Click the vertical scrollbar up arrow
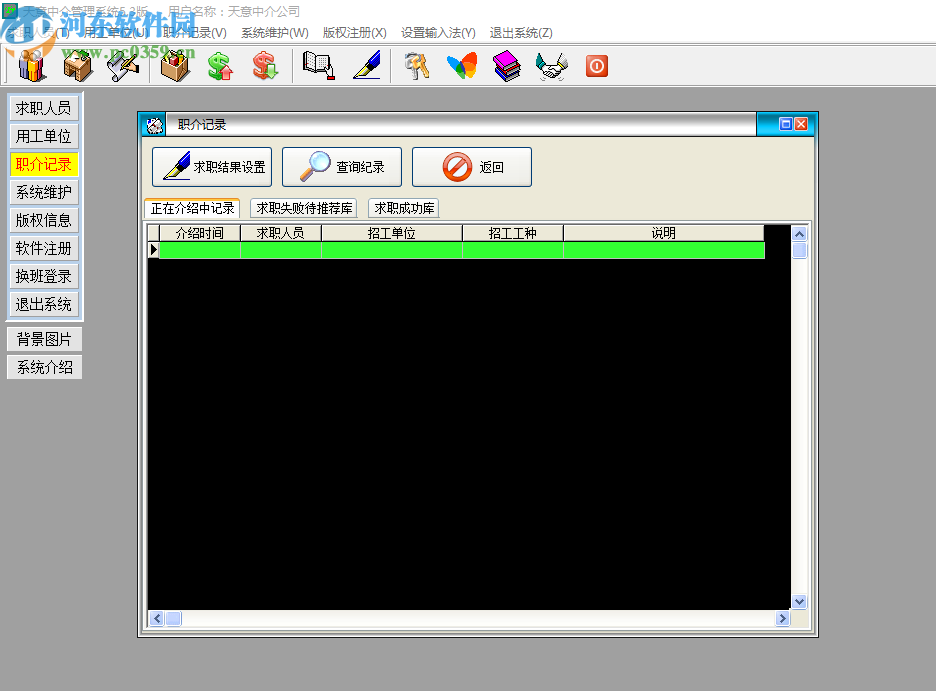Image resolution: width=936 pixels, height=691 pixels. pos(799,234)
